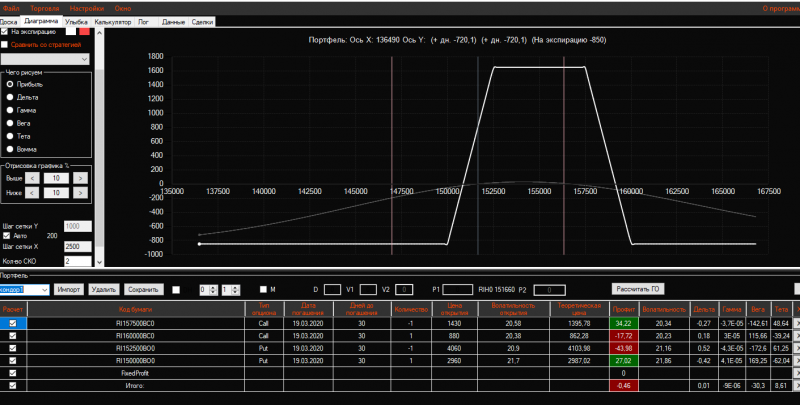Switch to the Сделки tab
The image size is (800, 405).
pyautogui.click(x=203, y=22)
